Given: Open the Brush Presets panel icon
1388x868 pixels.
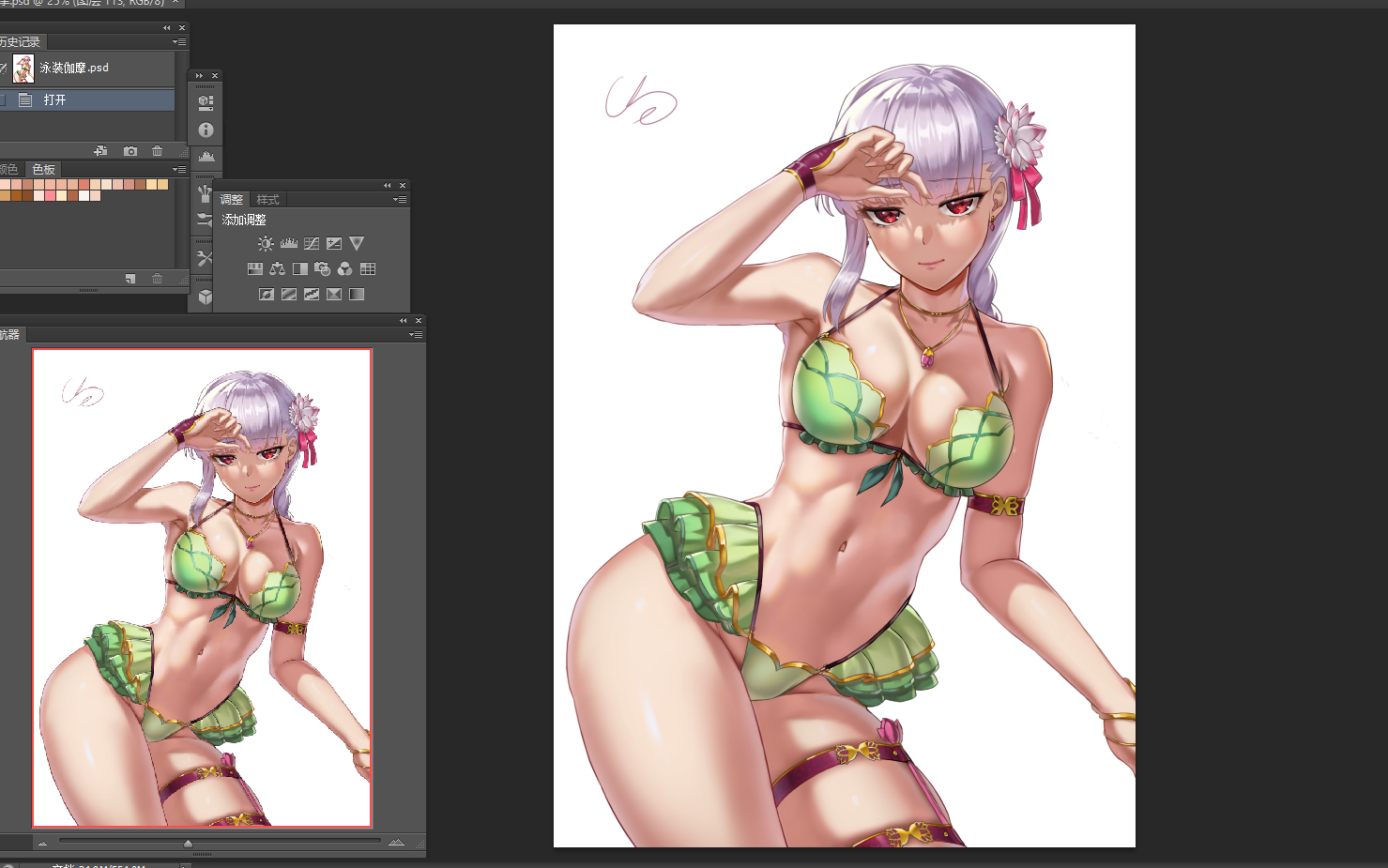Looking at the screenshot, I should click(205, 194).
